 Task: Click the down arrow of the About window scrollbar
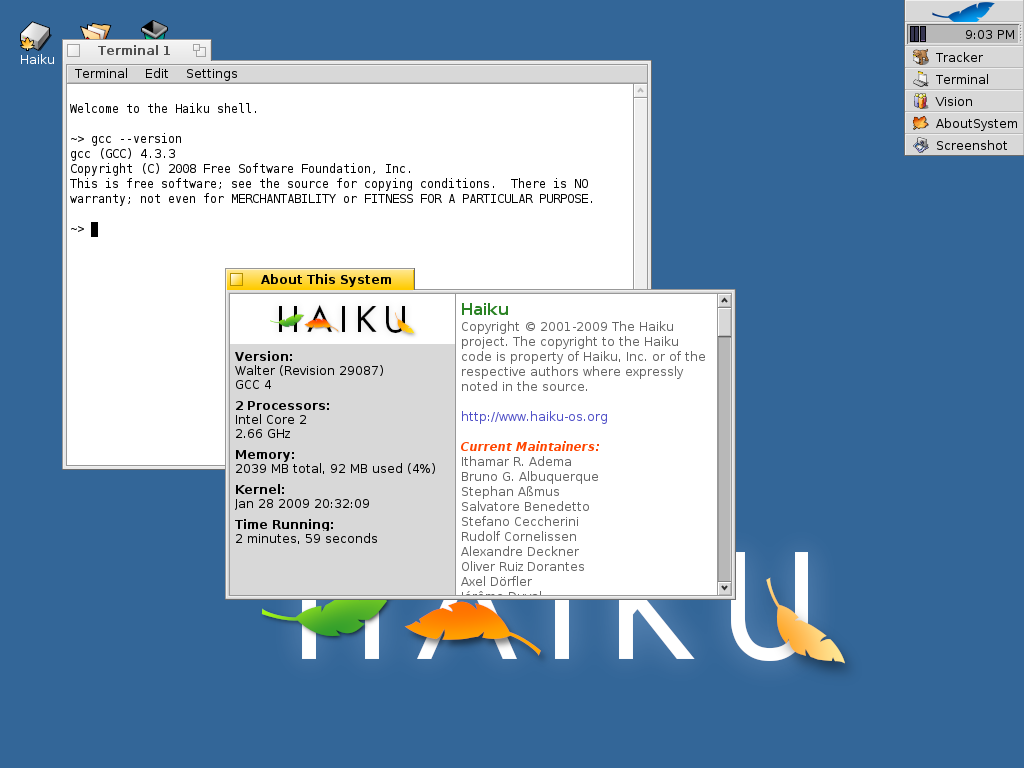coord(724,588)
